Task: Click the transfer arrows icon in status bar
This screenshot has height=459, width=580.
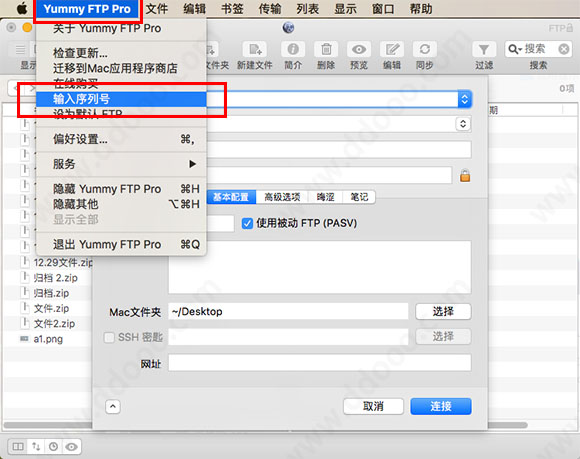Action: 36,446
